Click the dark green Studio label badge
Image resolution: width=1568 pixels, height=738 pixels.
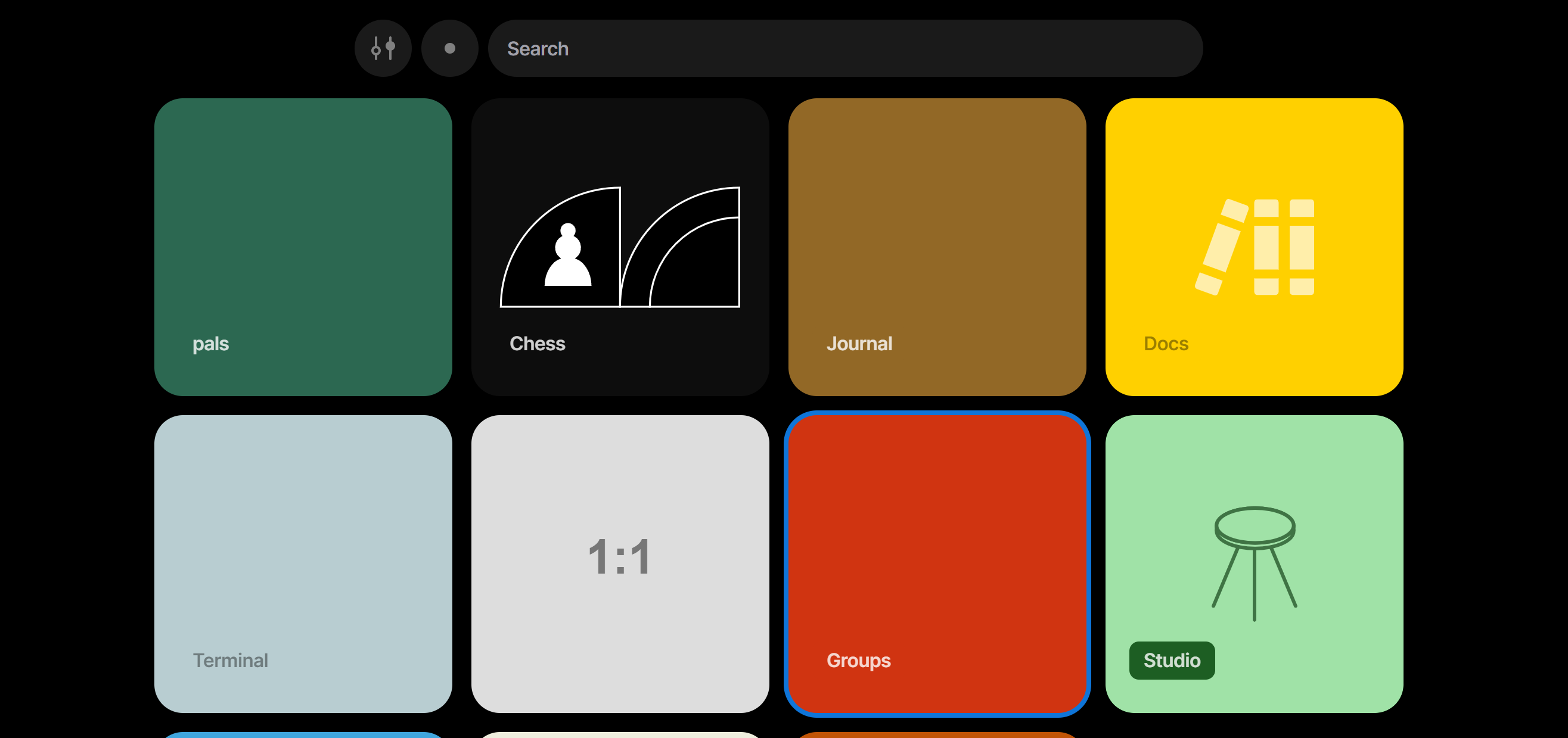tap(1171, 660)
